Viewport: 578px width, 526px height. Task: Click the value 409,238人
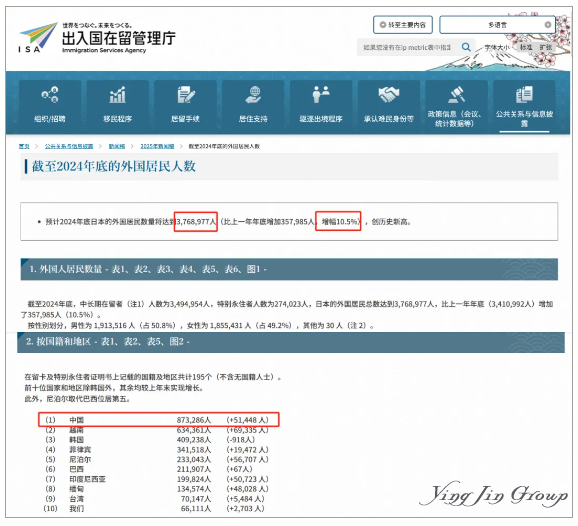click(x=194, y=440)
